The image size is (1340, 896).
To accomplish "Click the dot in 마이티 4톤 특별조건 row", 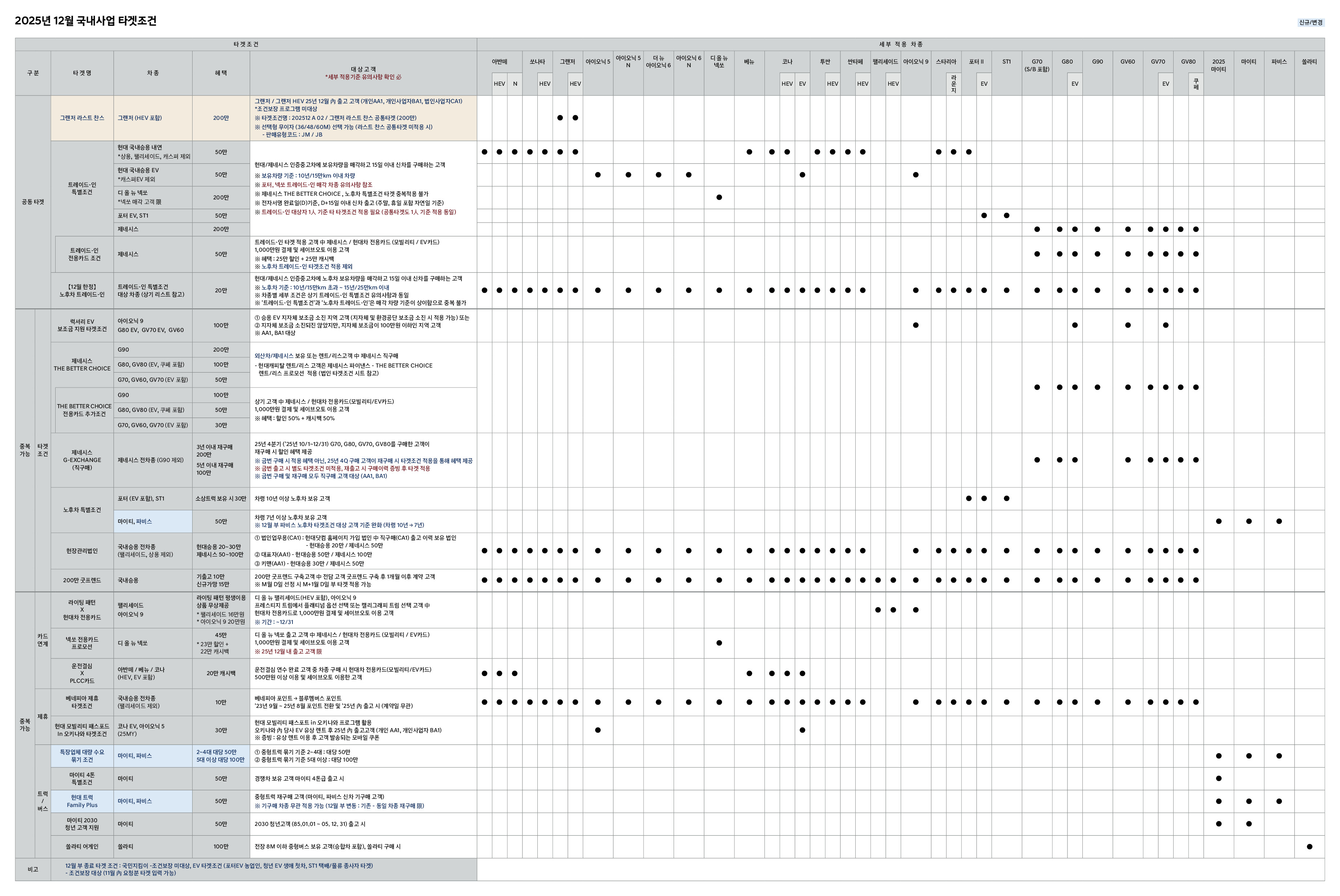I will (1218, 778).
